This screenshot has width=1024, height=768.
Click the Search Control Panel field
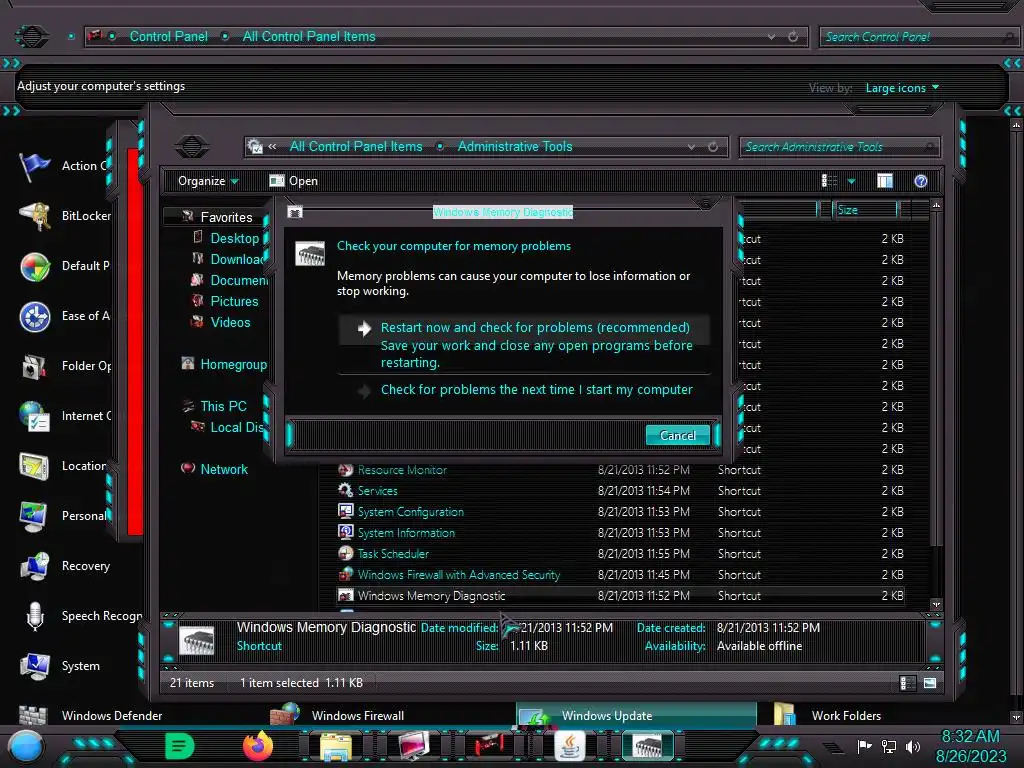[918, 37]
